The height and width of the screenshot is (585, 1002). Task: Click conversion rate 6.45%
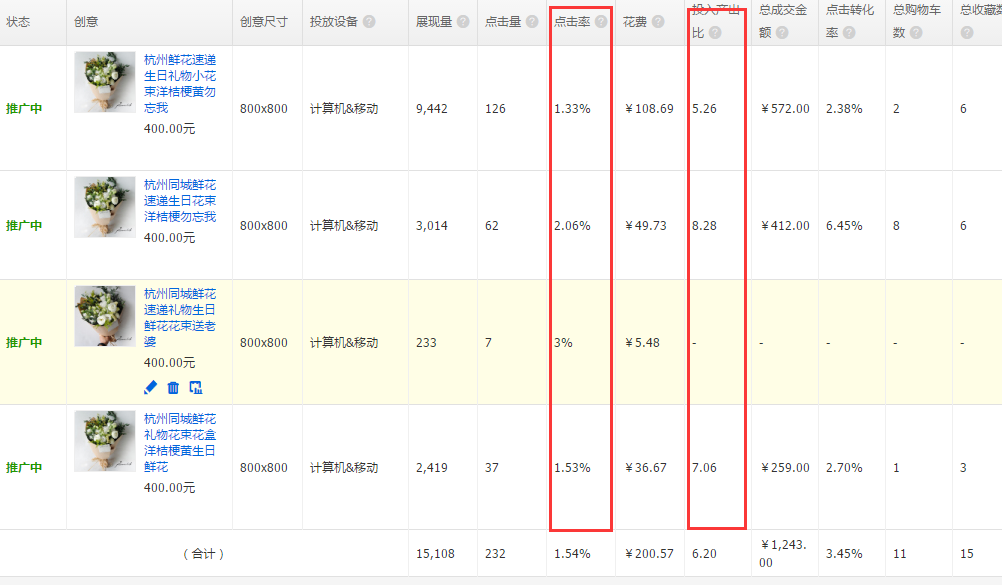tap(844, 226)
